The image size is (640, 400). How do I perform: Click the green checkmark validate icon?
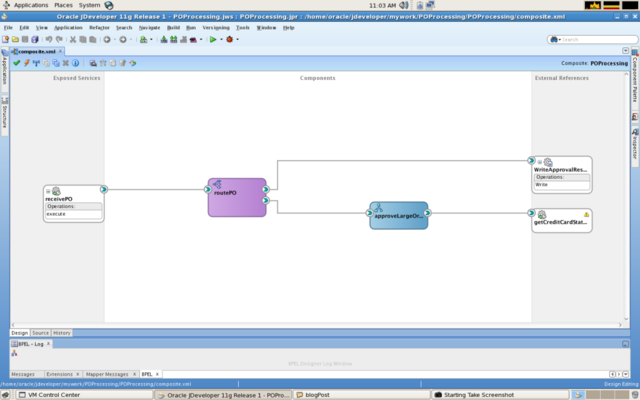pos(17,63)
